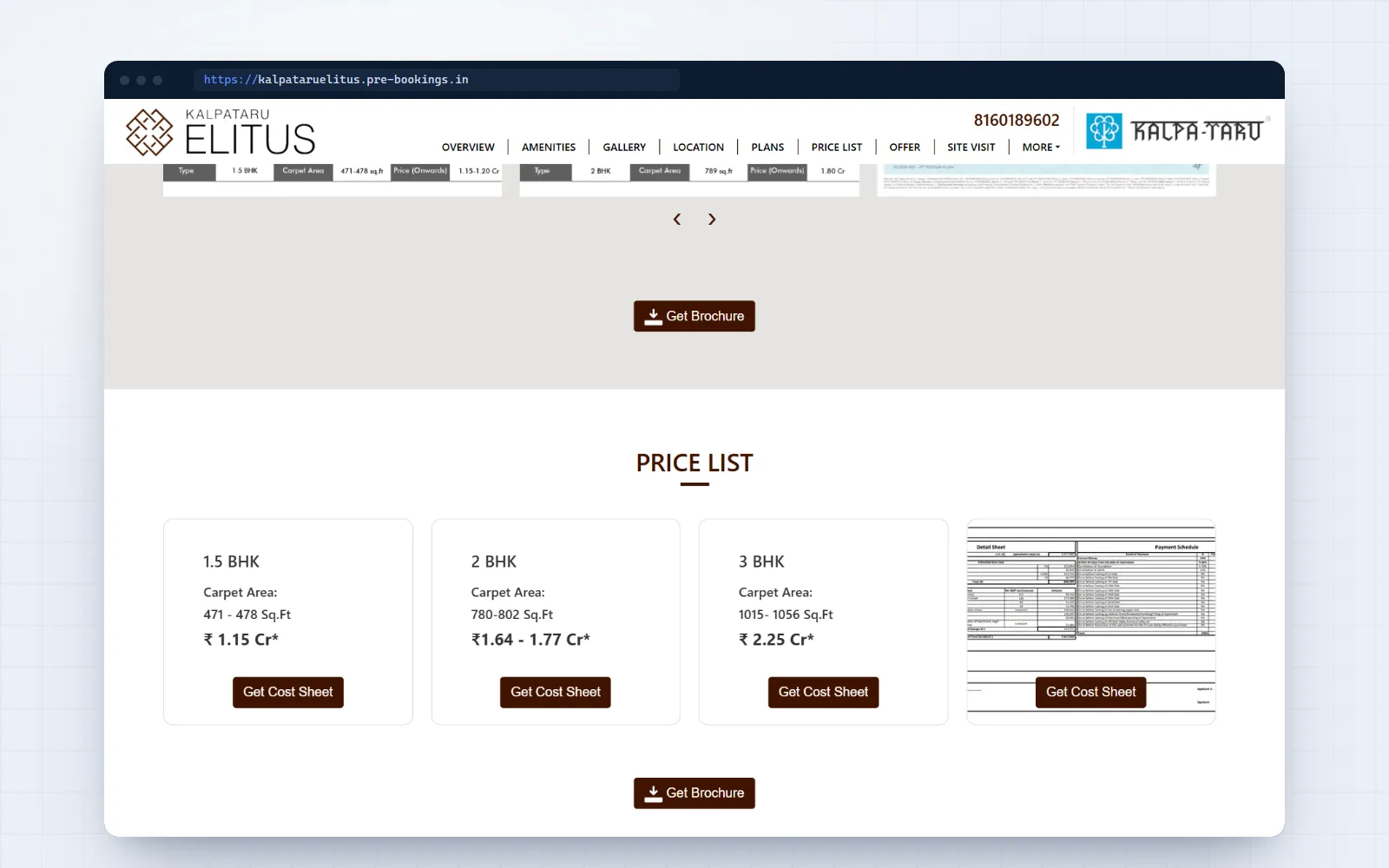The width and height of the screenshot is (1389, 868).
Task: Click price ₹1.64 - 1.77 Cr*
Action: coord(530,640)
